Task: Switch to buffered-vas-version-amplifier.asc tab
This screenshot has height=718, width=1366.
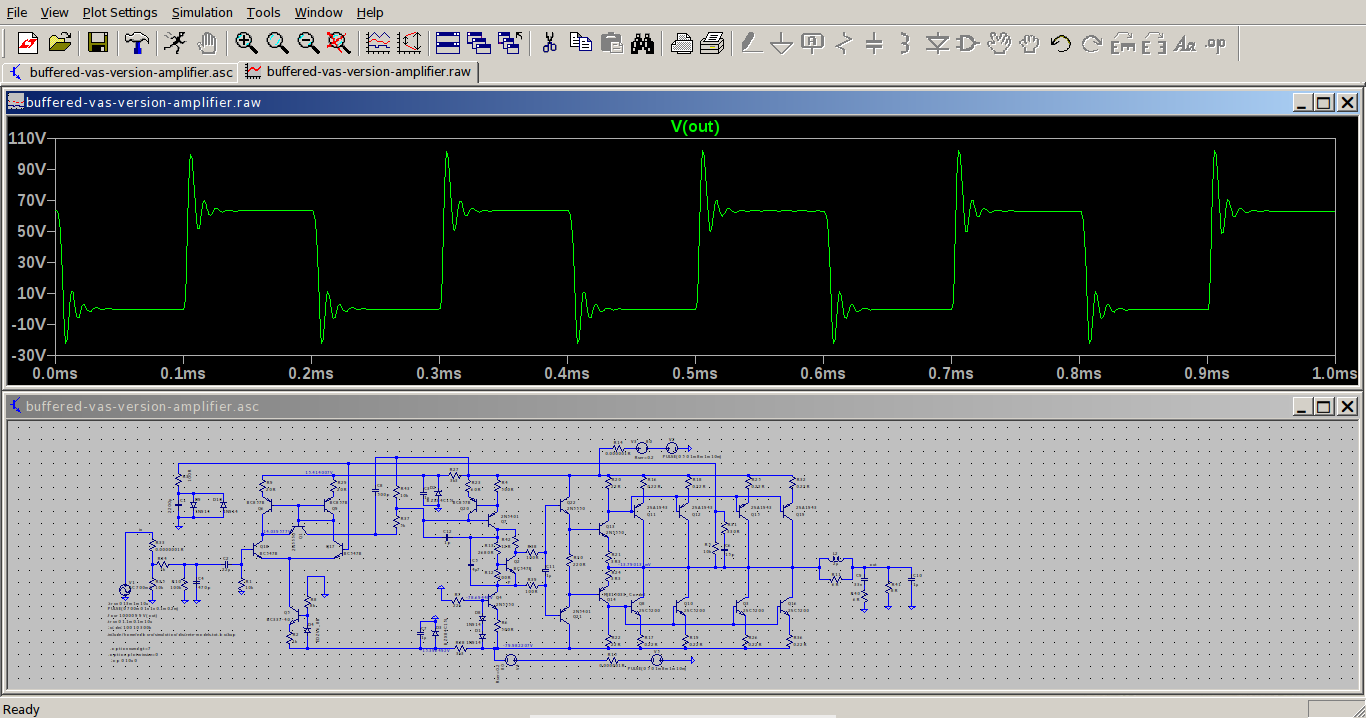Action: click(121, 72)
